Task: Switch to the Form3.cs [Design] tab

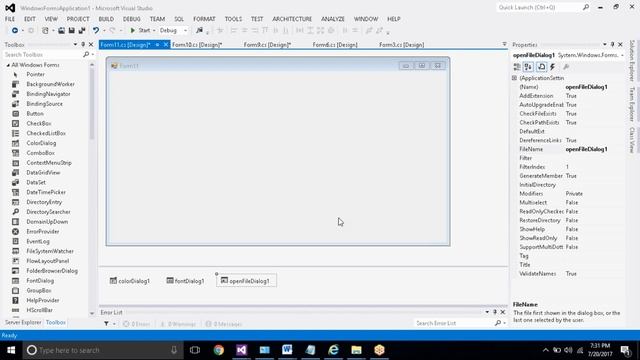Action: coord(402,45)
